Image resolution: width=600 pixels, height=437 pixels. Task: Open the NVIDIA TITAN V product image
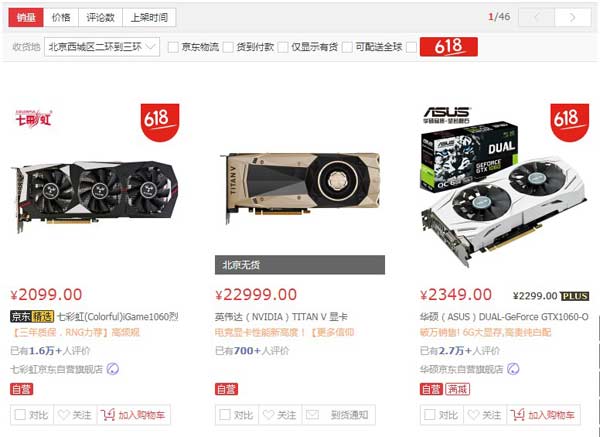(300, 188)
